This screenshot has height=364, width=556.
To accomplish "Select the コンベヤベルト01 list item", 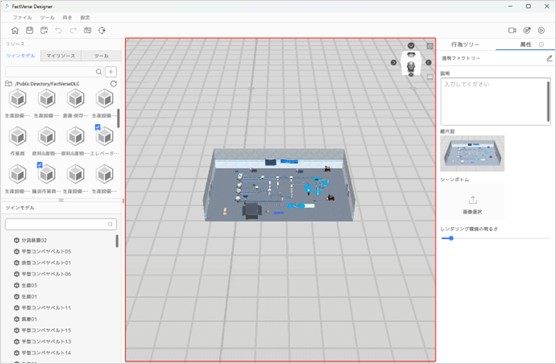I will [46, 263].
